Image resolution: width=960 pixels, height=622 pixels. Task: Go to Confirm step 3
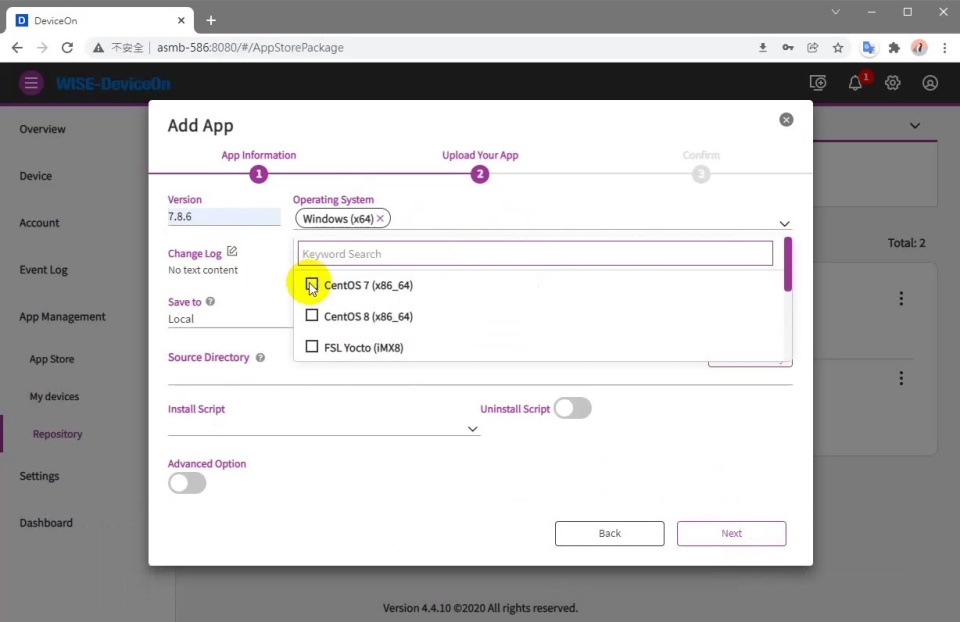pyautogui.click(x=701, y=174)
